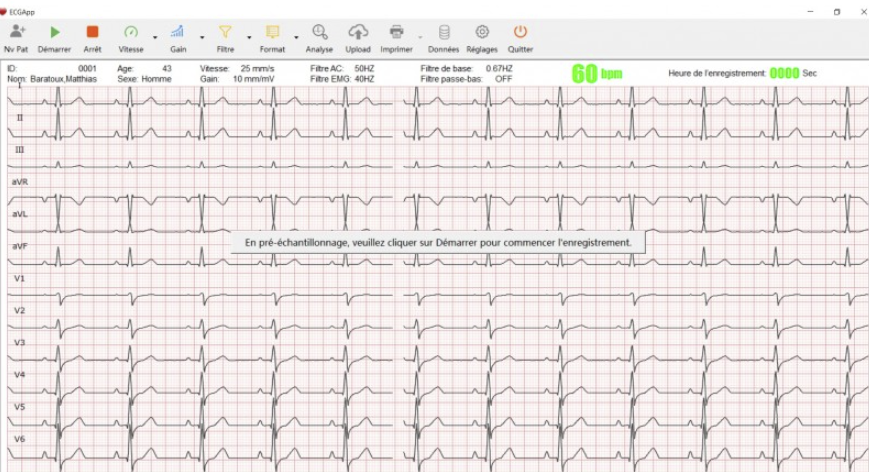This screenshot has height=472, width=869.
Task: Click the Vitesse speed icon
Action: click(x=130, y=33)
